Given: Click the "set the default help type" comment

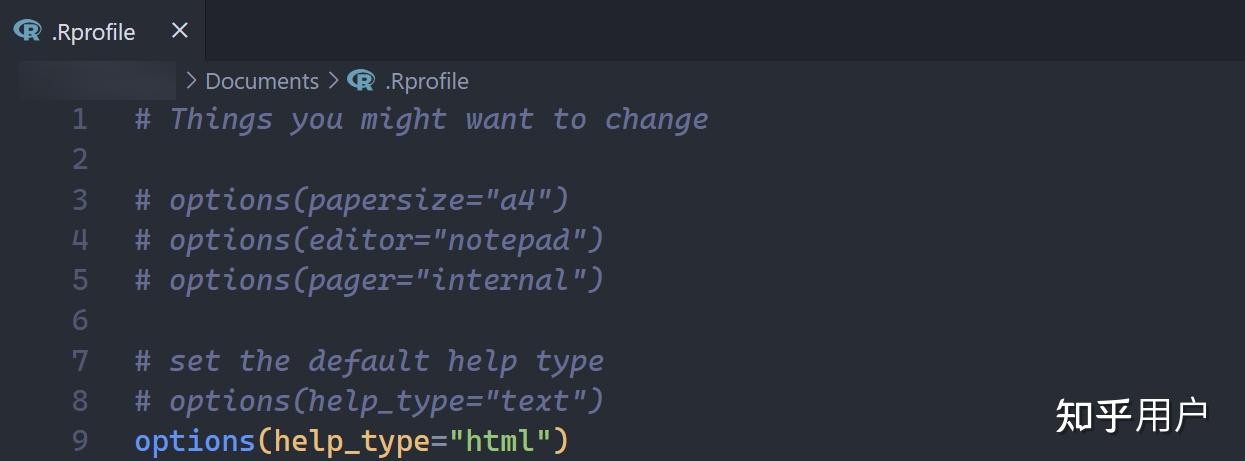Looking at the screenshot, I should point(386,360).
